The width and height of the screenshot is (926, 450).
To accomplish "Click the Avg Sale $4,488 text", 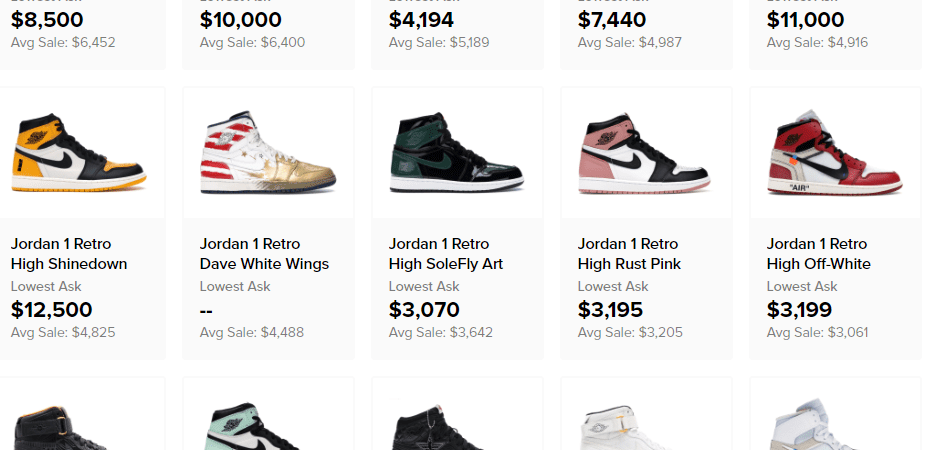I will (251, 332).
